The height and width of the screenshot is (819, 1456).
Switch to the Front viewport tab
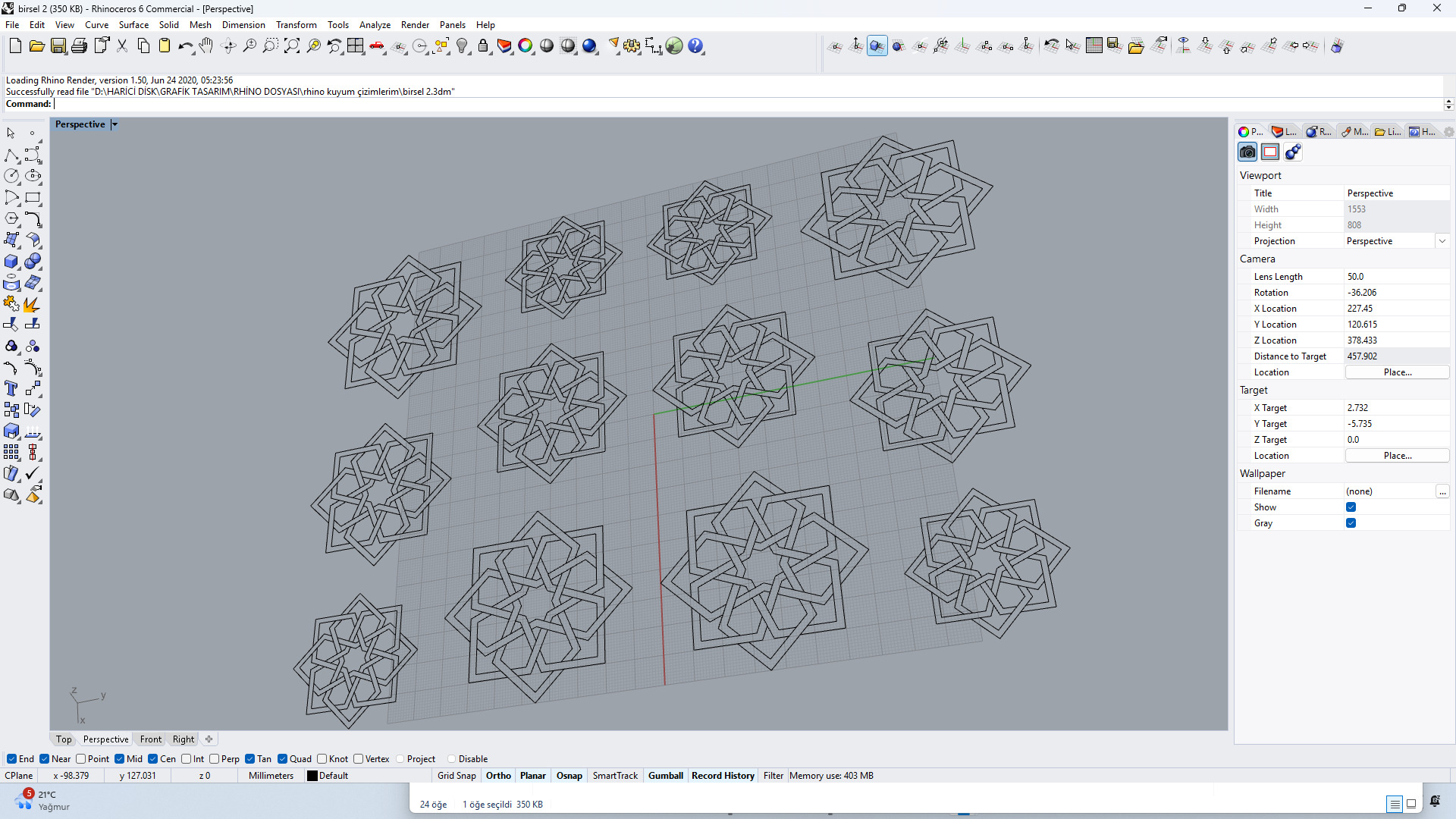tap(150, 739)
